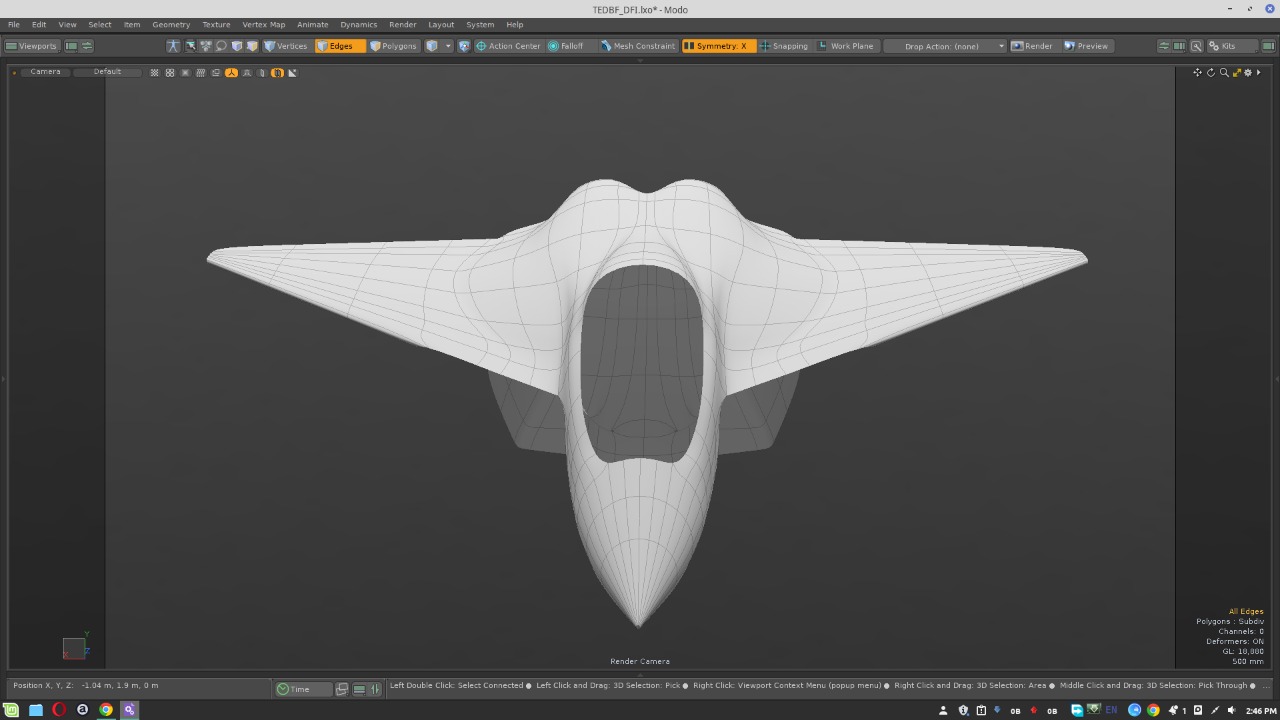Click the last icon in viewport header row
Screen dimensions: 1280x720
(x=292, y=73)
